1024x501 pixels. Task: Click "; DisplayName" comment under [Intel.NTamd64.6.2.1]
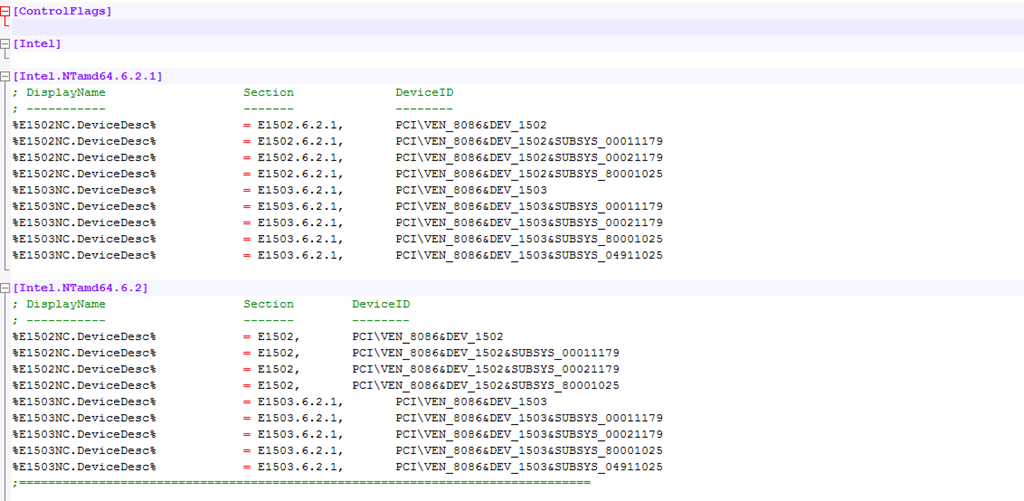[59, 93]
